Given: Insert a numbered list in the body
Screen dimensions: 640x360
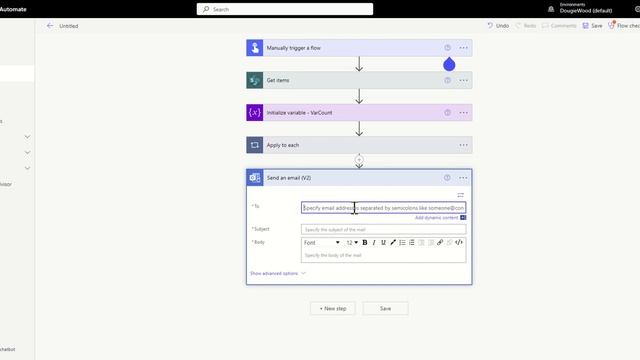Looking at the screenshot, I should click(x=412, y=242).
